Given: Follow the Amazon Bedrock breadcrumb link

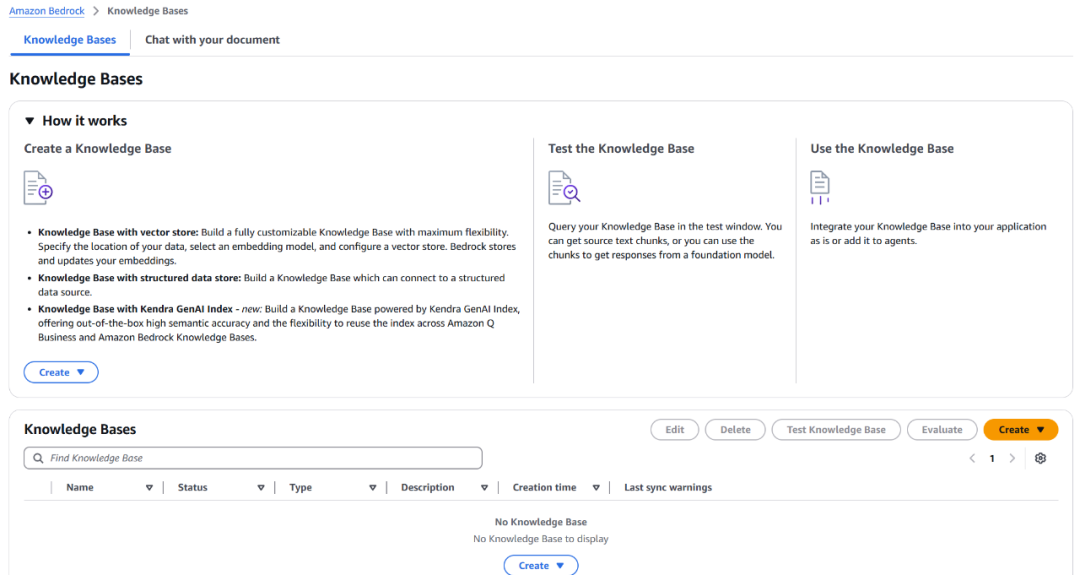Looking at the screenshot, I should [47, 11].
